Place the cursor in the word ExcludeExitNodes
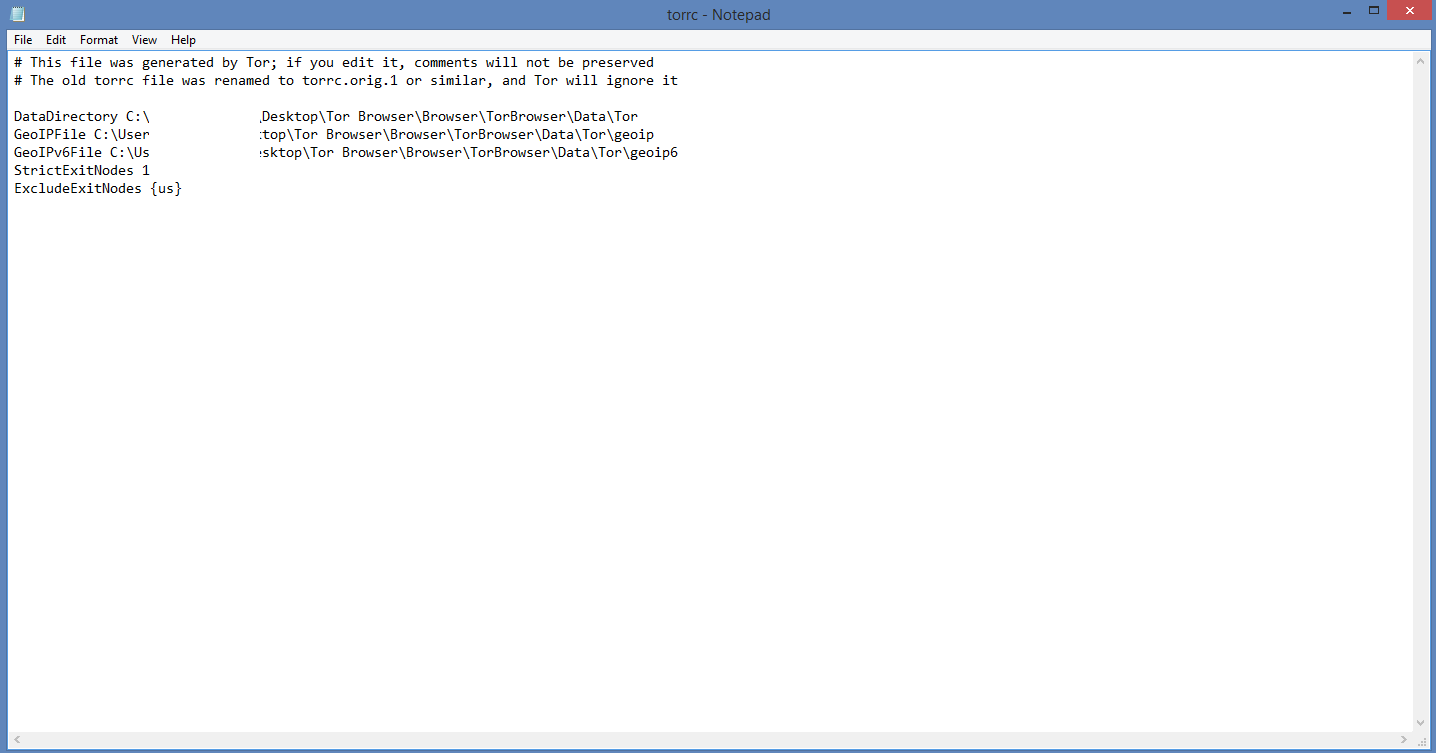This screenshot has height=753, width=1436. coord(77,189)
